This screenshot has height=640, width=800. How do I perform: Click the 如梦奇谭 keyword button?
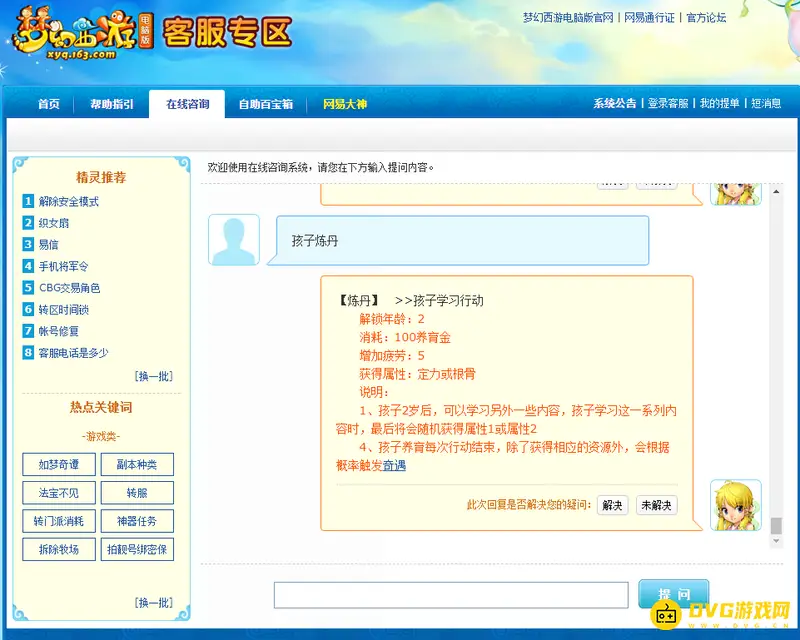(x=59, y=464)
